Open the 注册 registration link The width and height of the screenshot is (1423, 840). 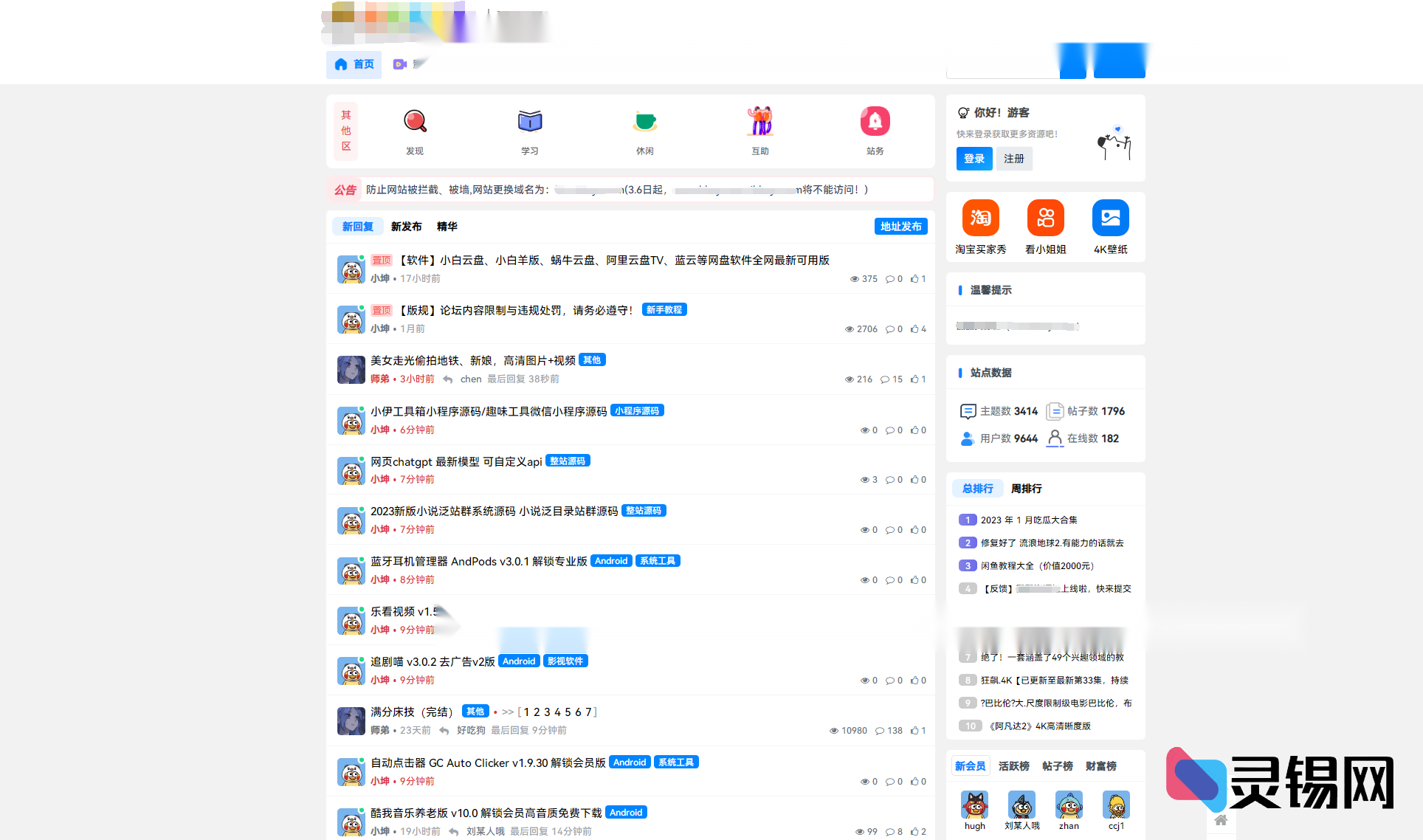(x=1014, y=159)
